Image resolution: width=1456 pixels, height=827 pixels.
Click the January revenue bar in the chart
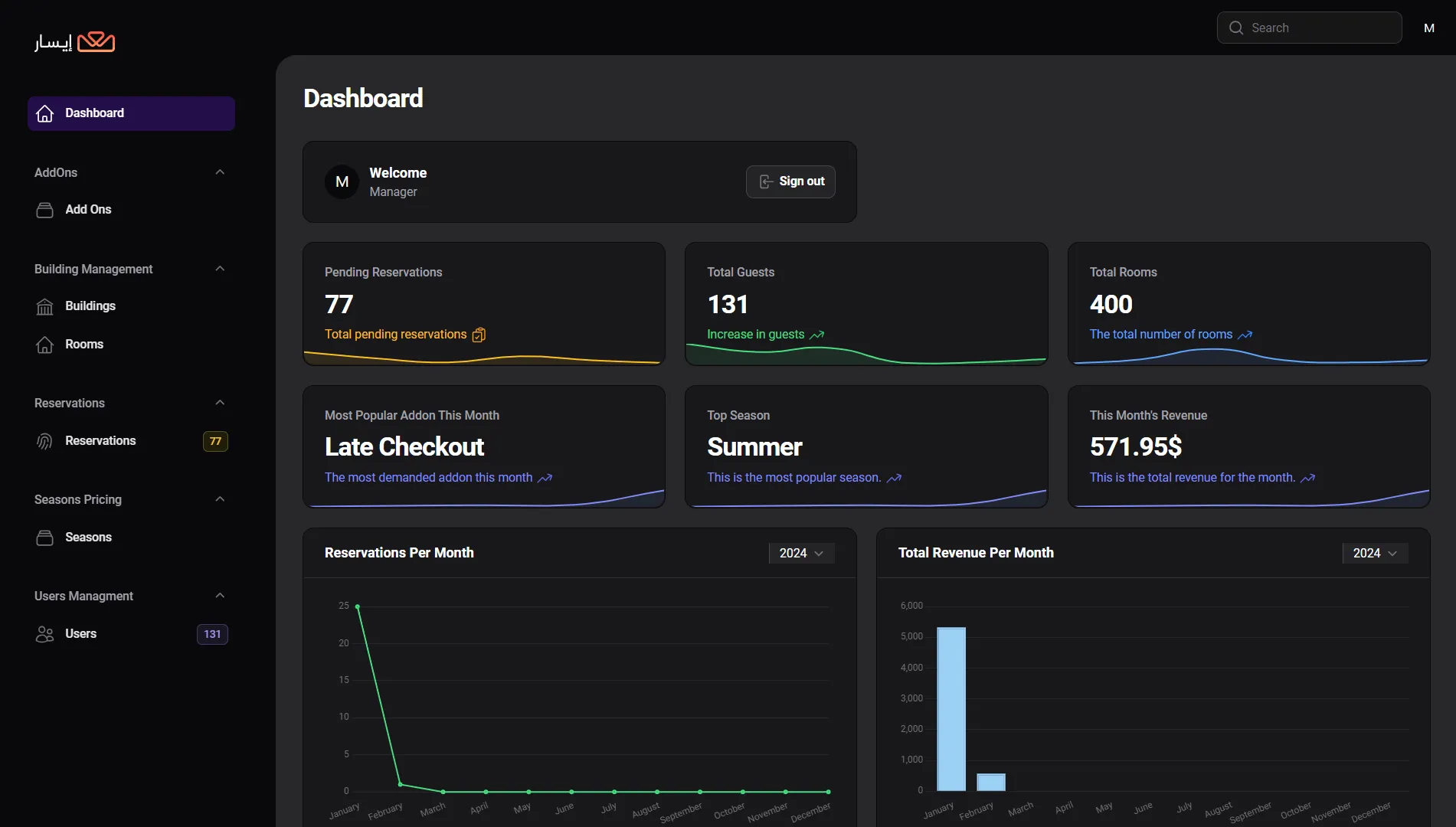click(x=951, y=708)
